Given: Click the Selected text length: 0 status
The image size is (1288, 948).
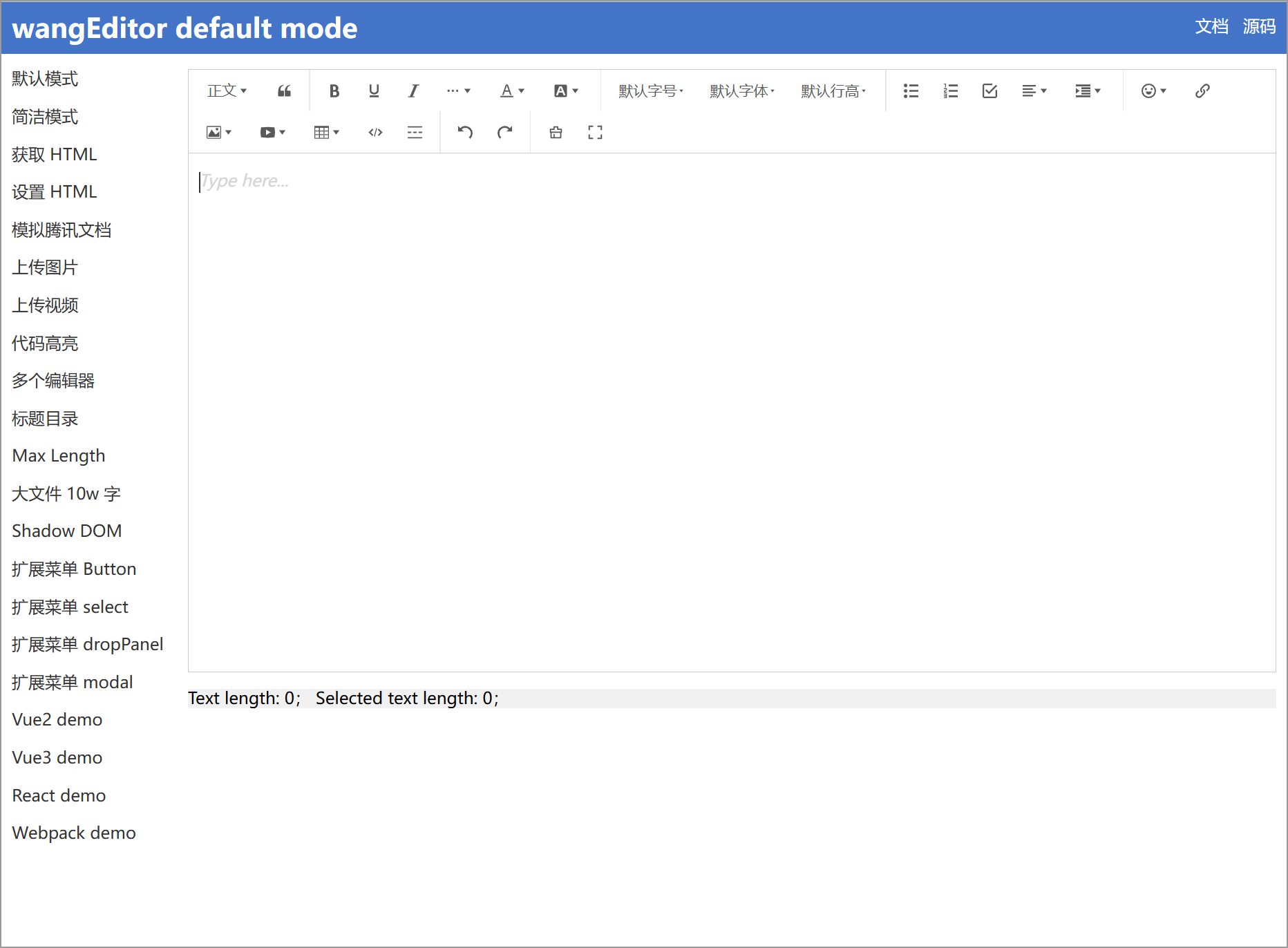Looking at the screenshot, I should tap(407, 699).
